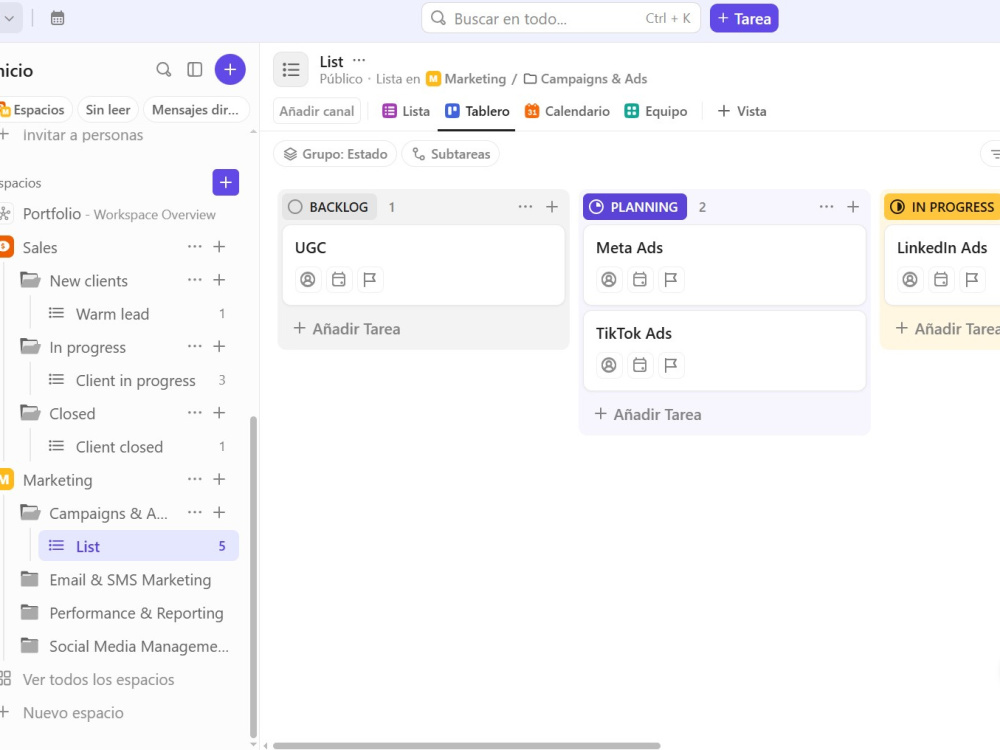Collapse the Closed folder
Image resolution: width=1000 pixels, height=750 pixels.
pyautogui.click(x=30, y=413)
